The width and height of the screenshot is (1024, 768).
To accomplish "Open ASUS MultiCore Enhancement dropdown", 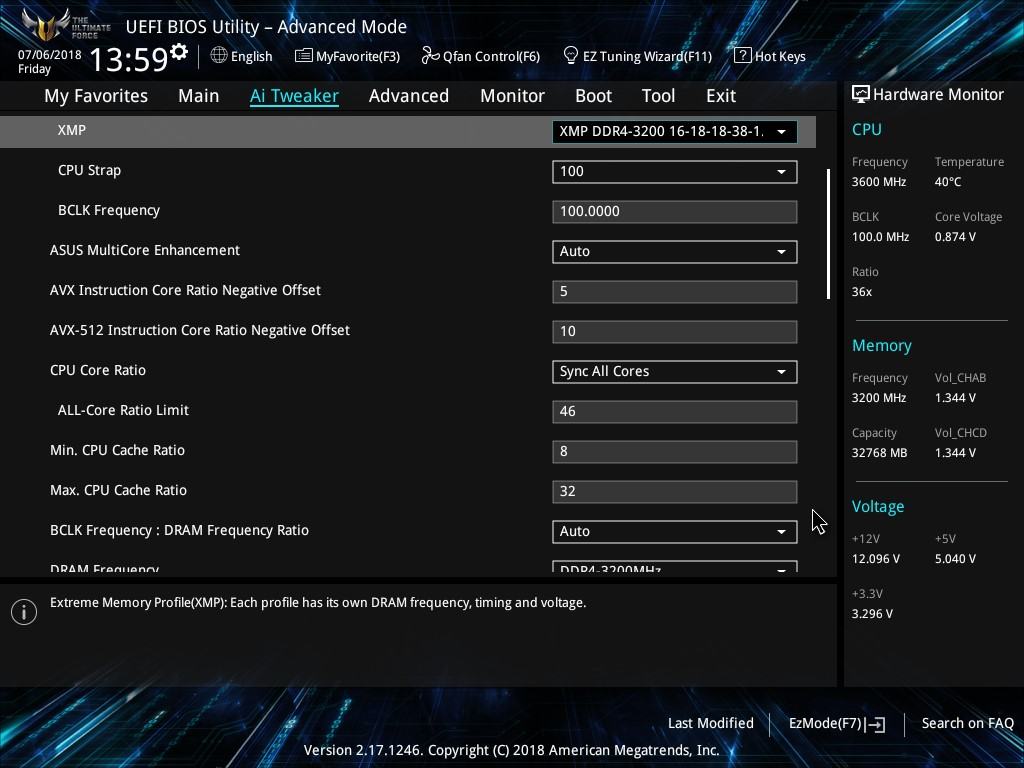I will [675, 251].
